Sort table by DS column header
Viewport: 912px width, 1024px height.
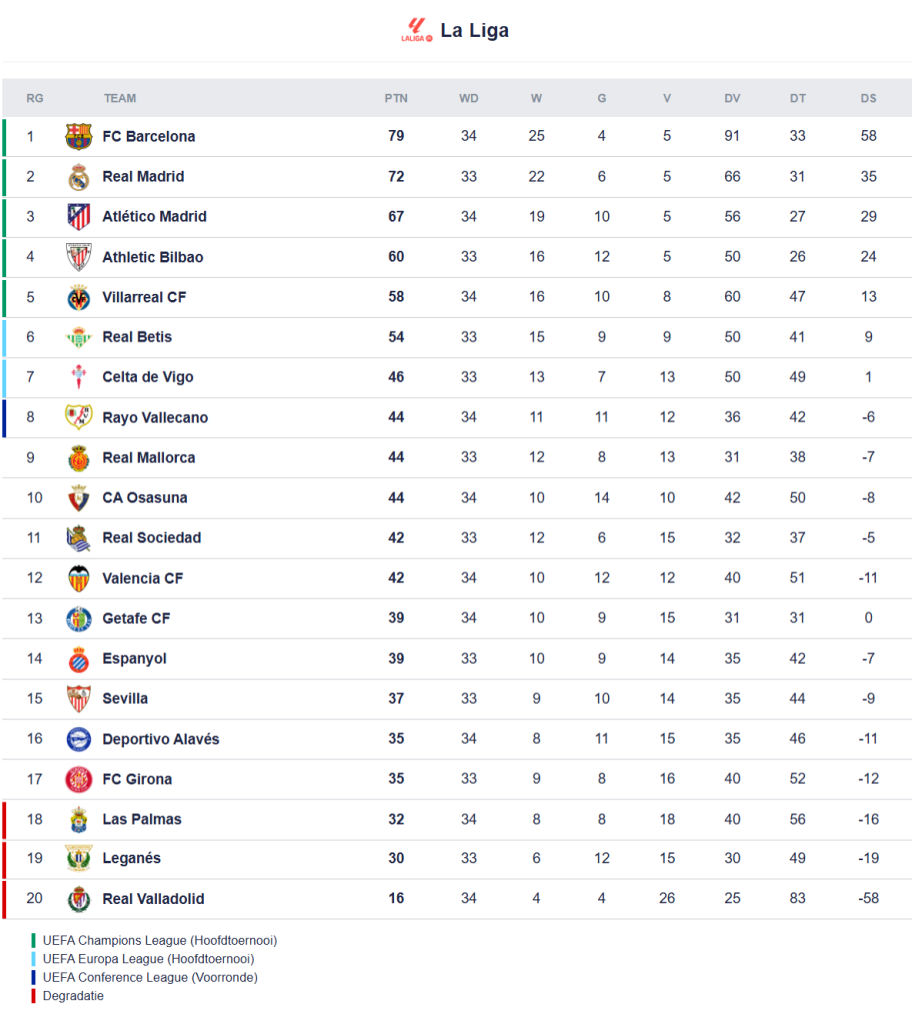pos(868,98)
